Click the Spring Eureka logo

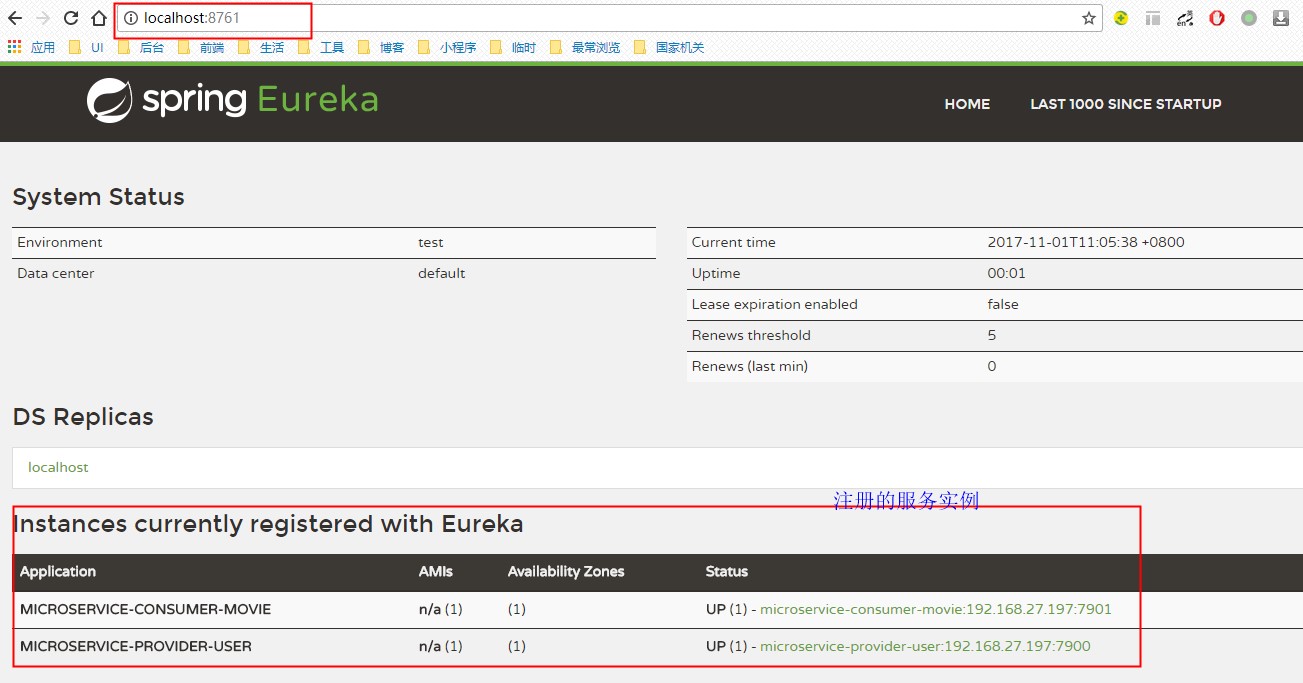232,100
